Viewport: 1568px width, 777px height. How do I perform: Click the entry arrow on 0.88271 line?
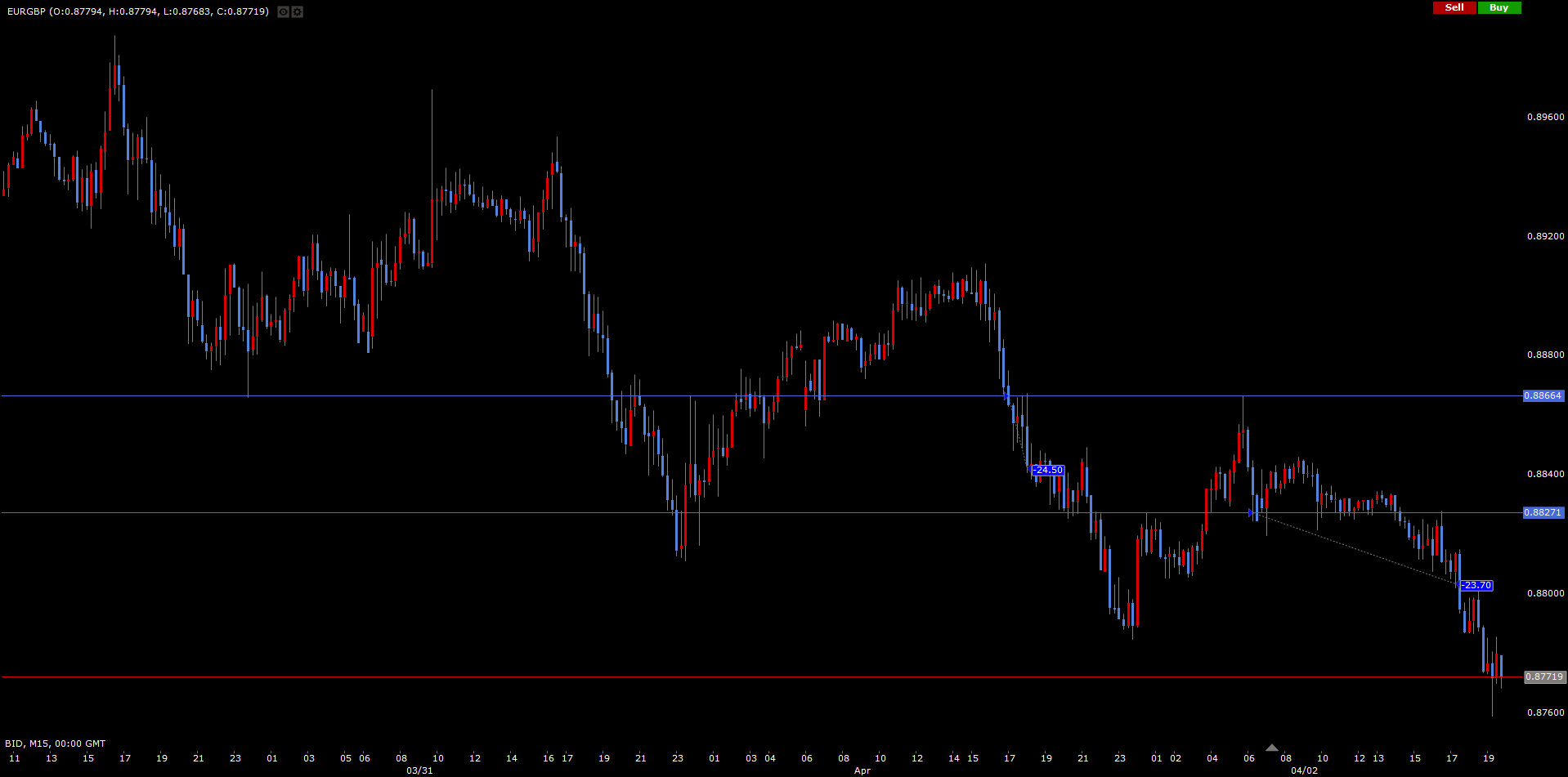pos(1251,513)
